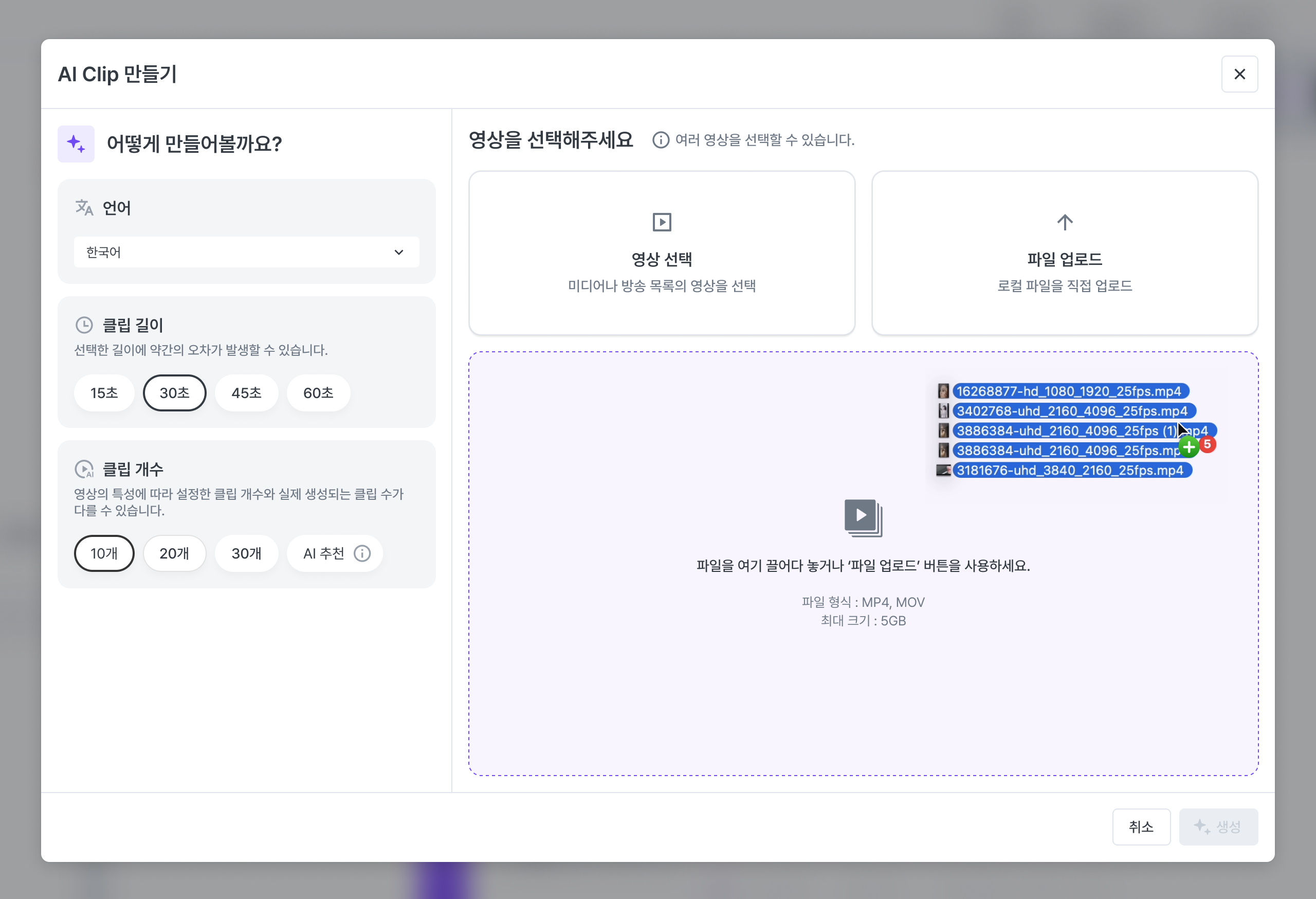
Task: Select the 30초 clip length
Action: tap(174, 392)
